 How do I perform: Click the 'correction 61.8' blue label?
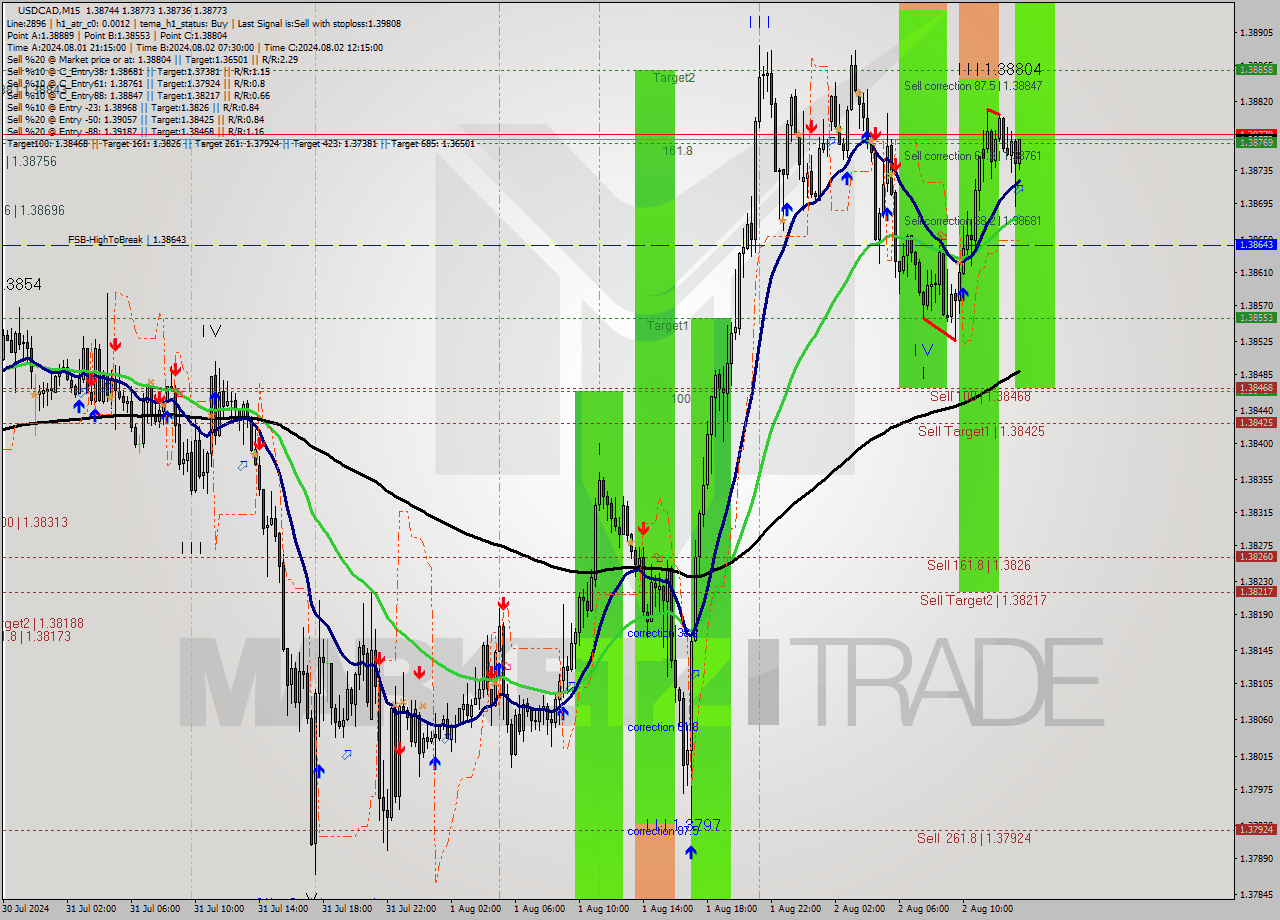point(662,727)
